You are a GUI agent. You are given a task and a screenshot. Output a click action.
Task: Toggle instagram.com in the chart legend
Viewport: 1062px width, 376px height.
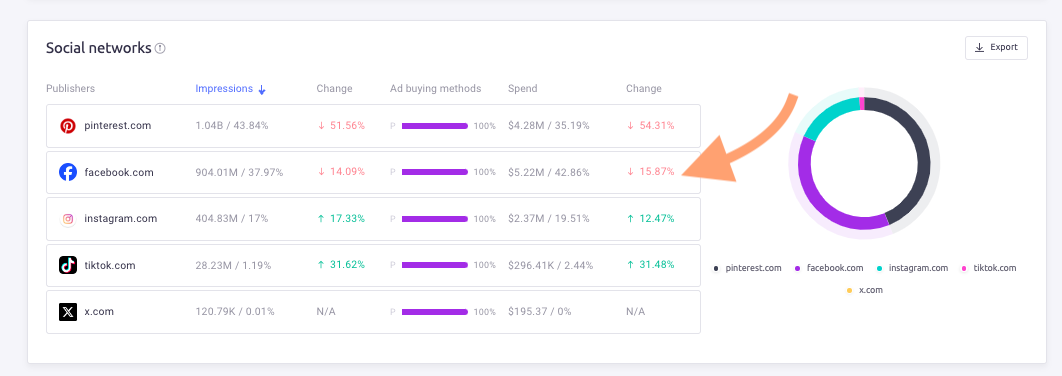tap(912, 268)
